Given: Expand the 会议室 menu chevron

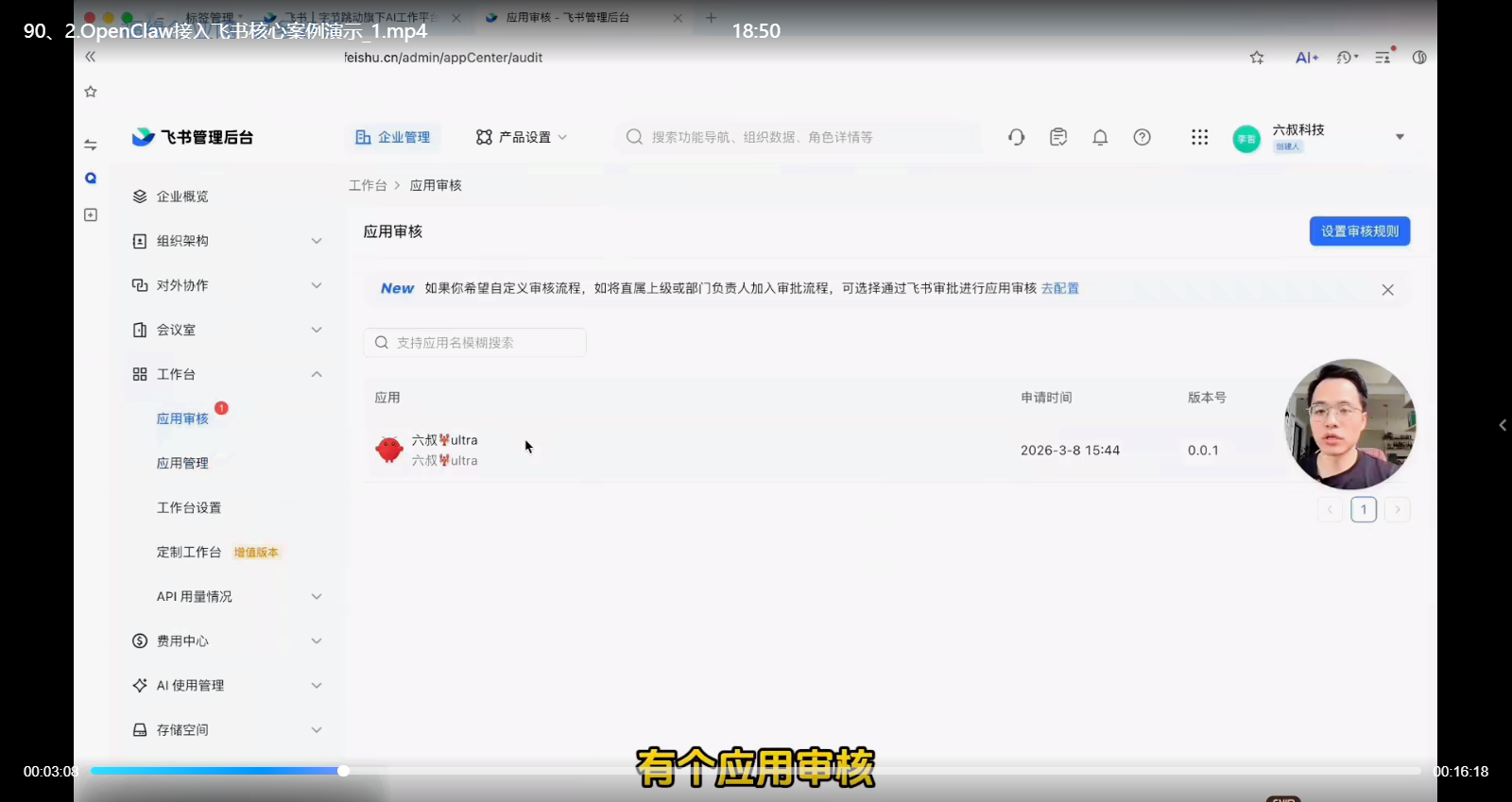Looking at the screenshot, I should pos(317,330).
